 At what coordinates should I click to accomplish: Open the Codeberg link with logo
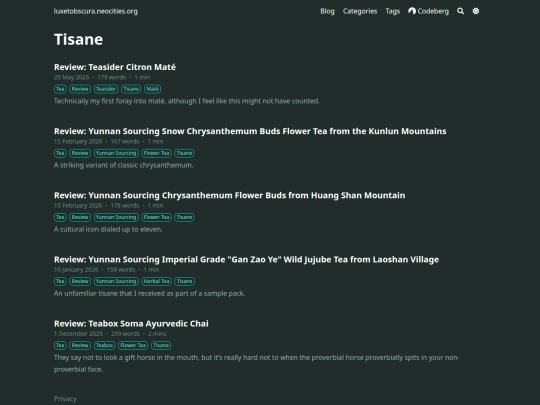[x=428, y=11]
